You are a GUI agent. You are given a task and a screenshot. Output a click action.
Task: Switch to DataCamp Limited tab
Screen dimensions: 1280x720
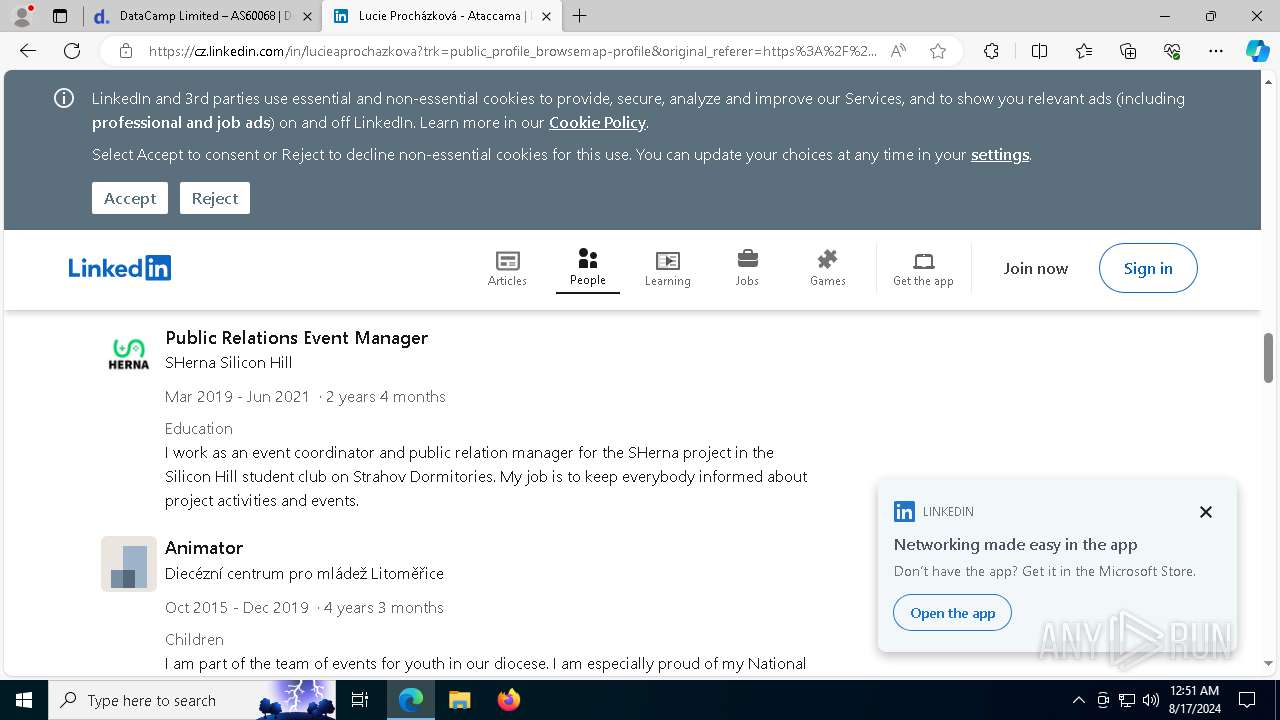[201, 16]
